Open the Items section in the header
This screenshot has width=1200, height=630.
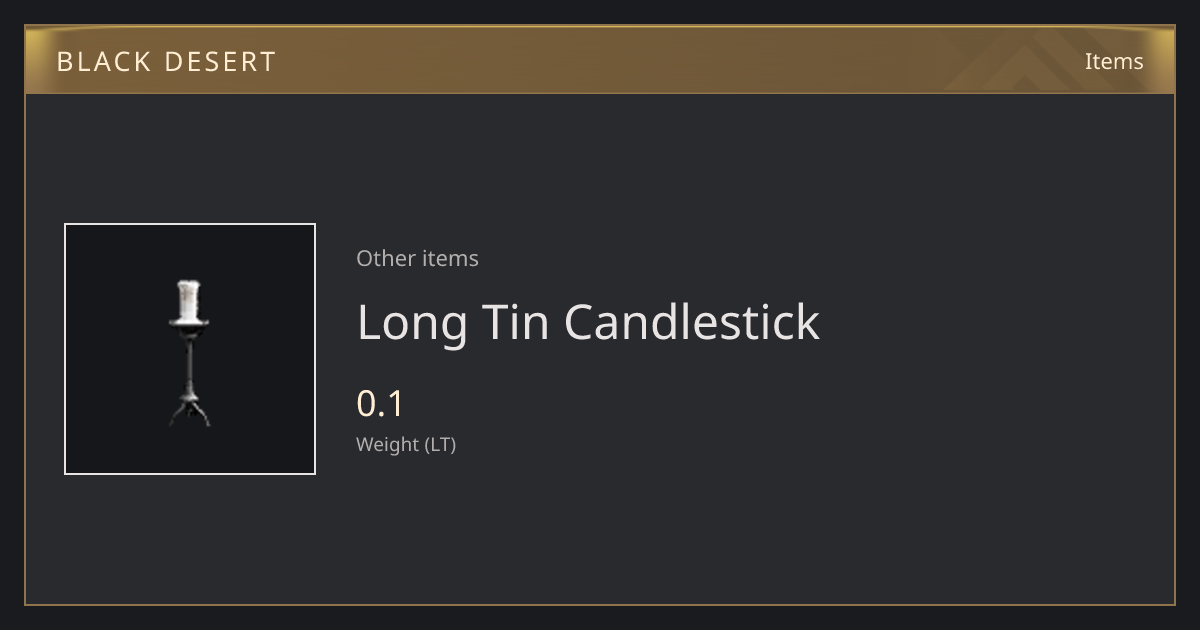[x=1114, y=61]
